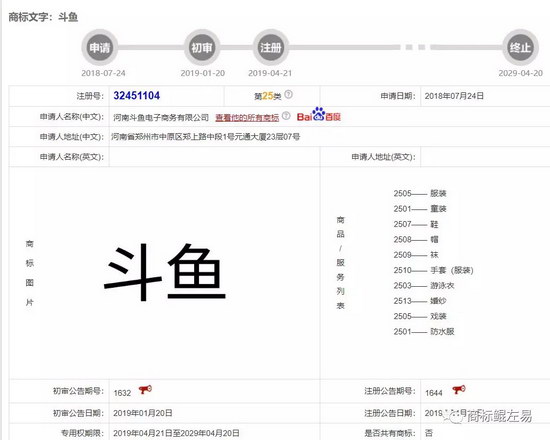Click exclusive rights period 2019年04月21日至2029年04月20日
The width and height of the screenshot is (550, 440).
176,433
